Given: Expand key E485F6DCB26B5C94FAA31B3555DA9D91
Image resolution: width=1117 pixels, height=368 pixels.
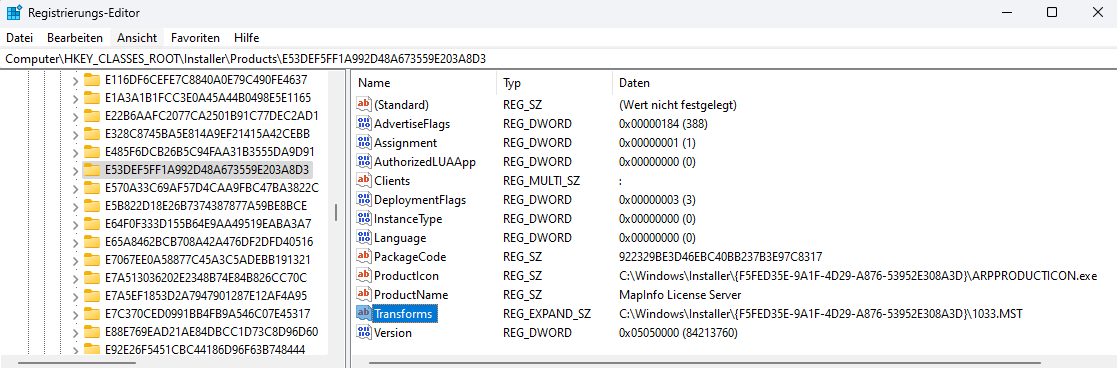Looking at the screenshot, I should tap(75, 152).
